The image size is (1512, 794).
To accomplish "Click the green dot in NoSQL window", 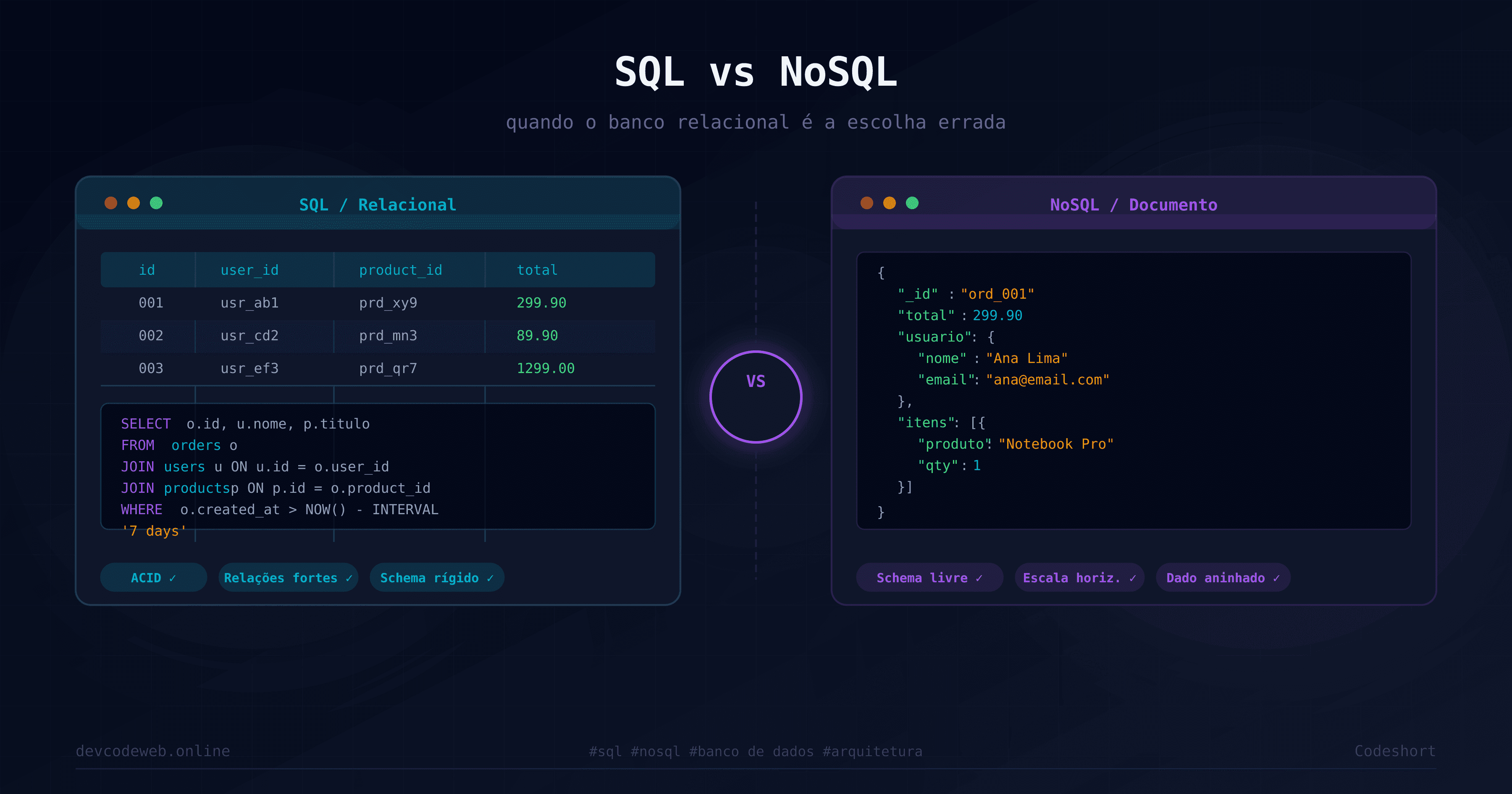I will 912,203.
